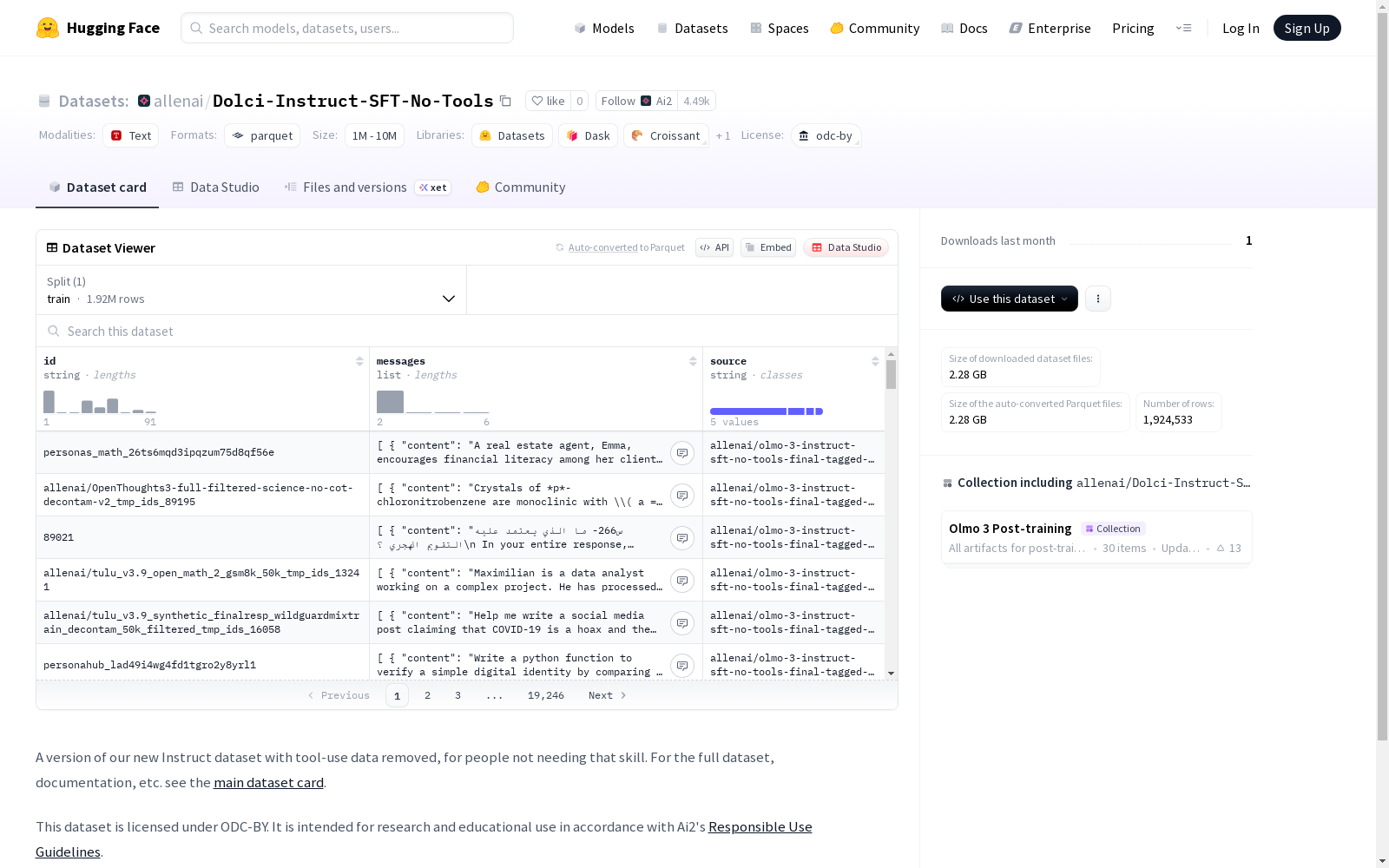Viewport: 1389px width, 868px height.
Task: Open the Community tab of the dataset
Action: [521, 187]
